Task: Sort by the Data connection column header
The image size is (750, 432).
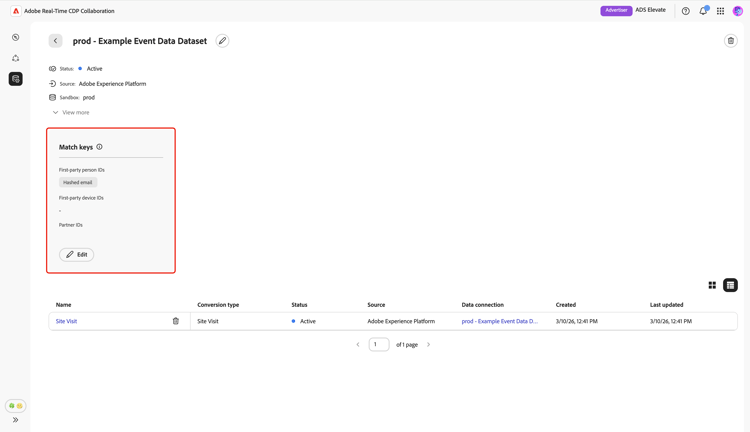Action: pos(483,305)
